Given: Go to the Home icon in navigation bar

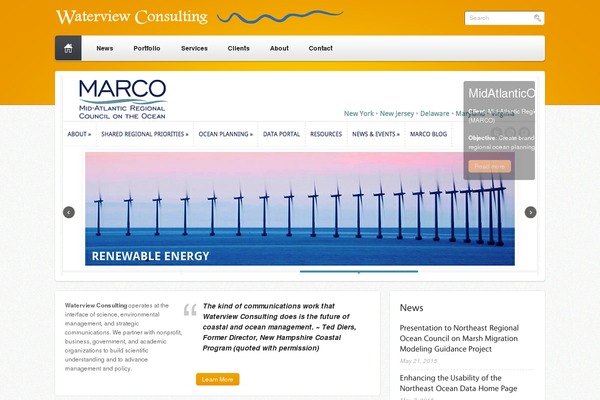Looking at the screenshot, I should tap(68, 48).
